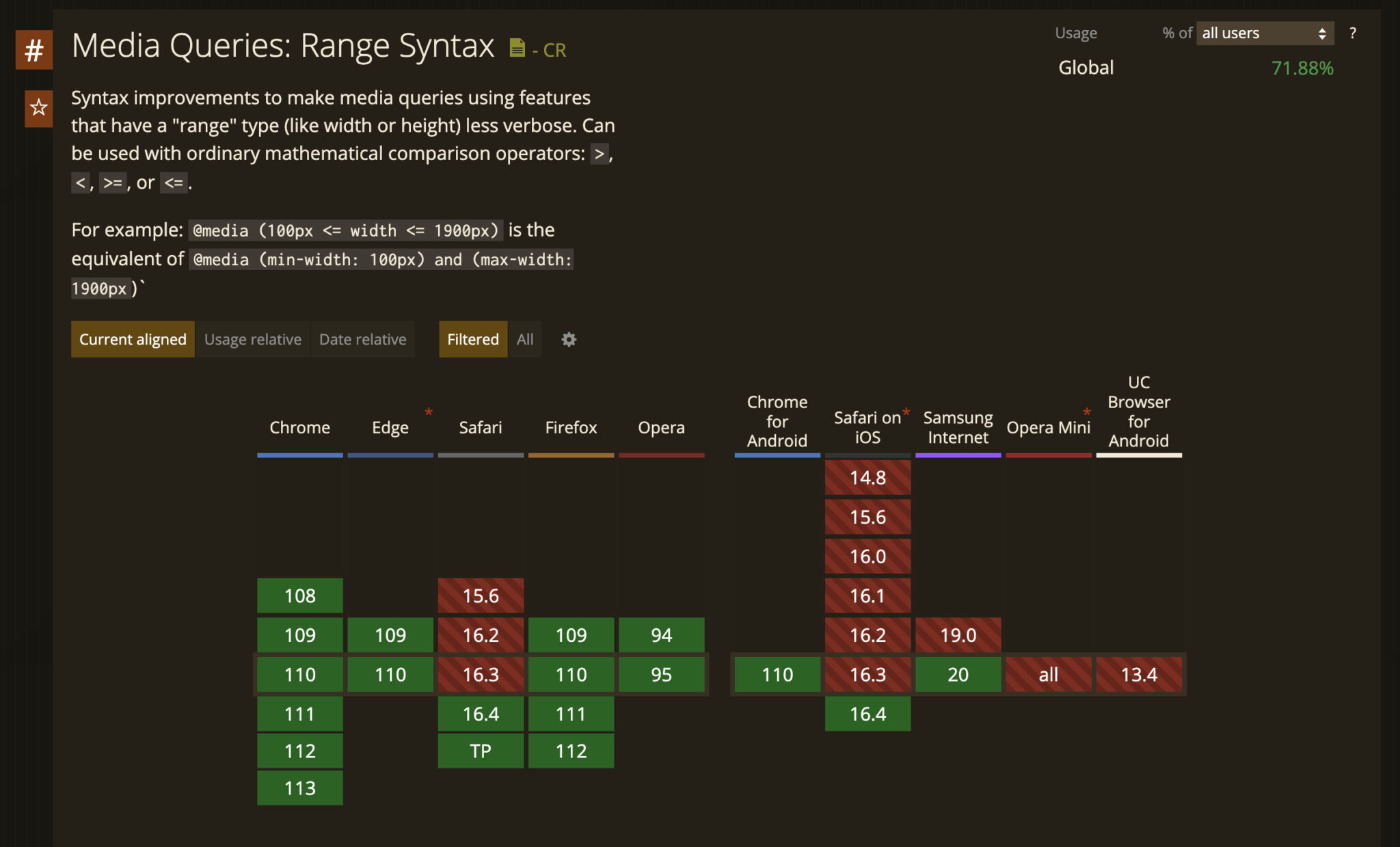
Task: Switch the browser list to "All"
Action: coord(524,339)
